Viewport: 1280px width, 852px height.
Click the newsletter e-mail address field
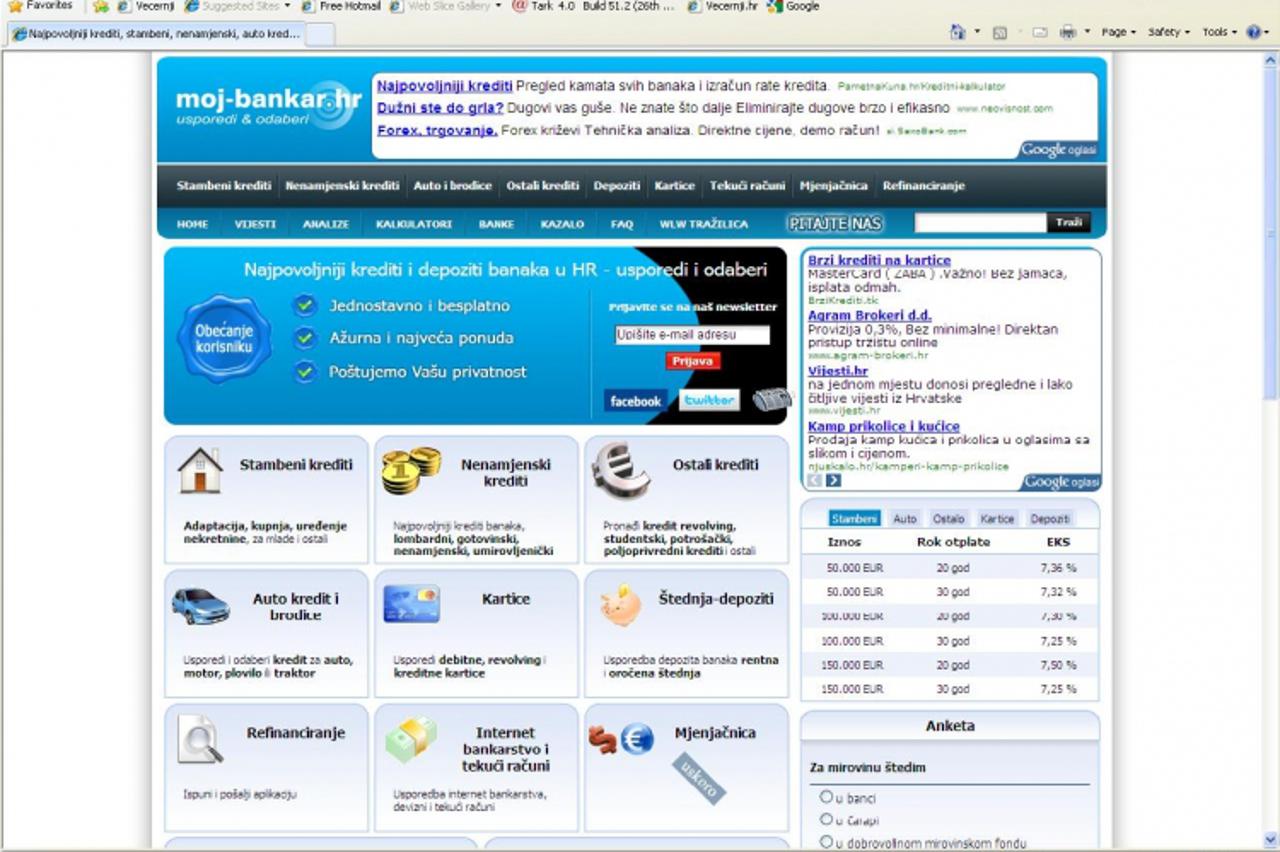coord(692,336)
